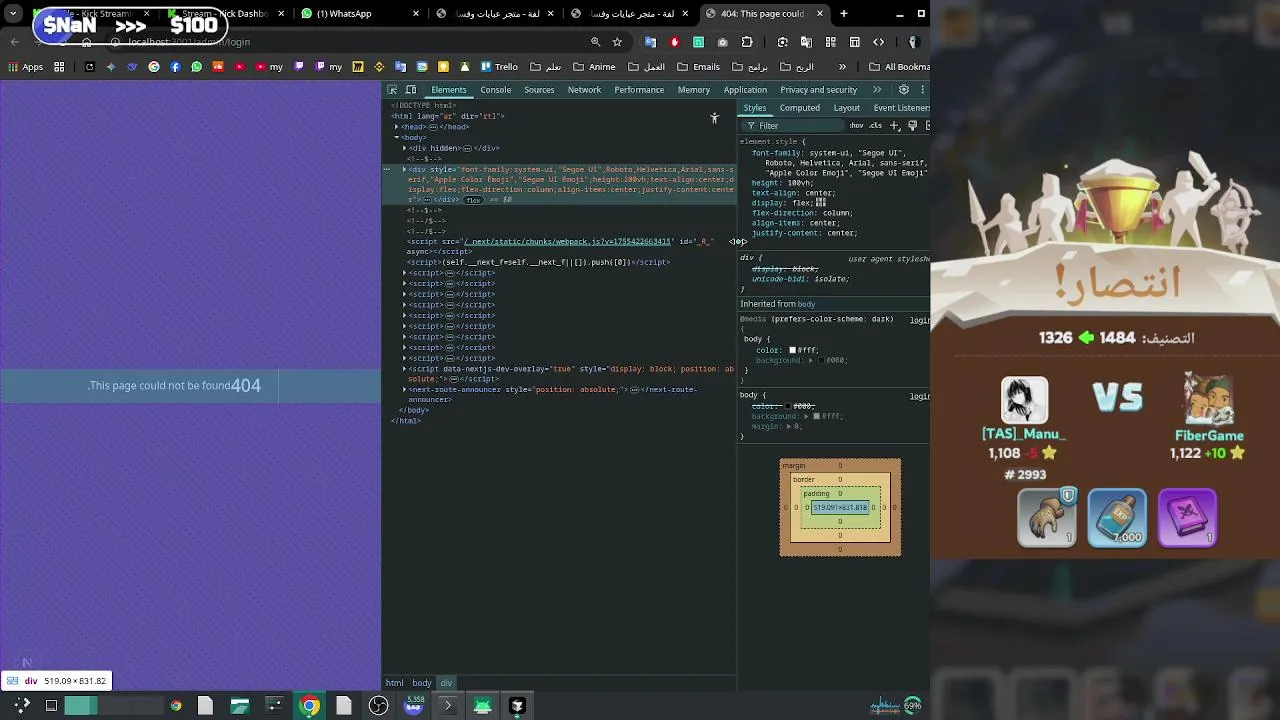Image resolution: width=1280 pixels, height=720 pixels.
Task: Click the box model content size box
Action: [x=840, y=508]
